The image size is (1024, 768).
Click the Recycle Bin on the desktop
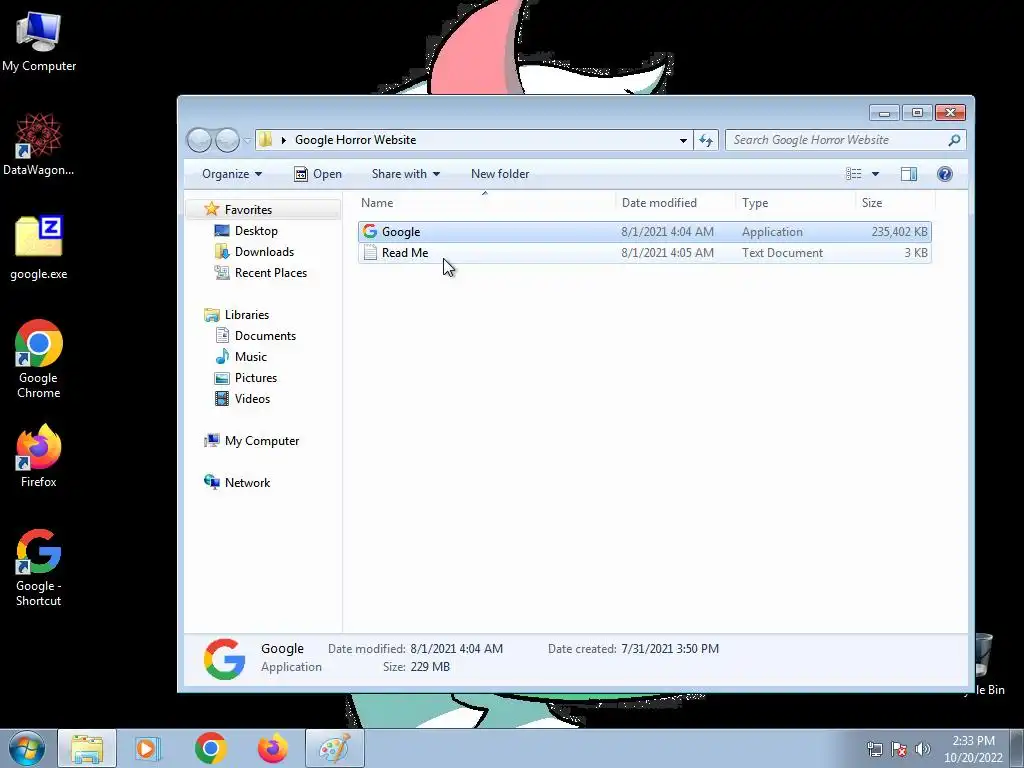pyautogui.click(x=984, y=665)
